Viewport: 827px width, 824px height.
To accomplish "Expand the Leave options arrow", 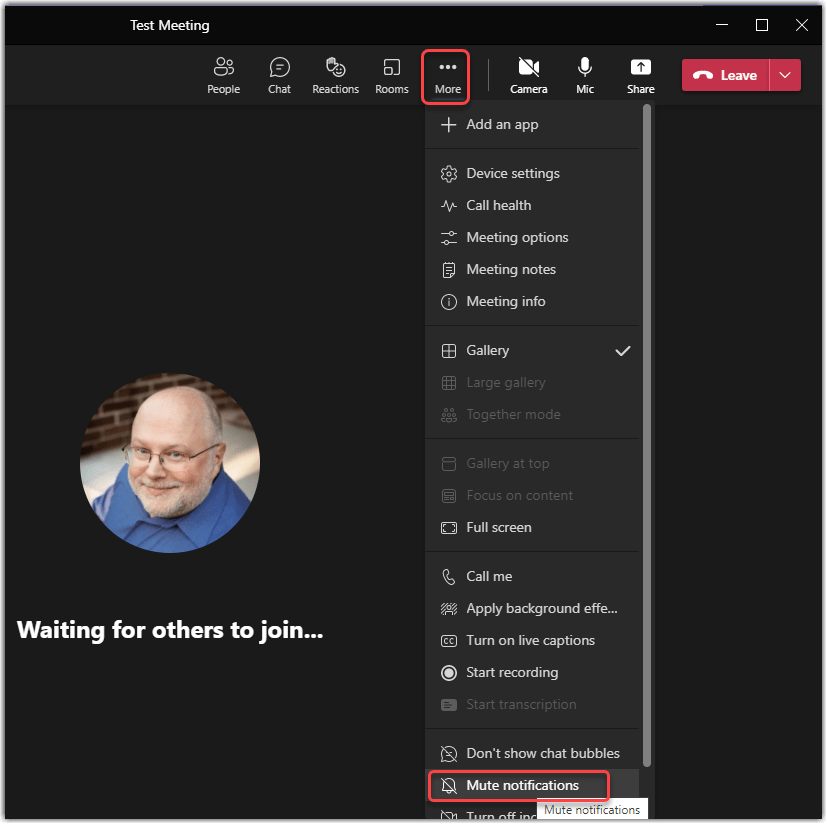I will [786, 75].
